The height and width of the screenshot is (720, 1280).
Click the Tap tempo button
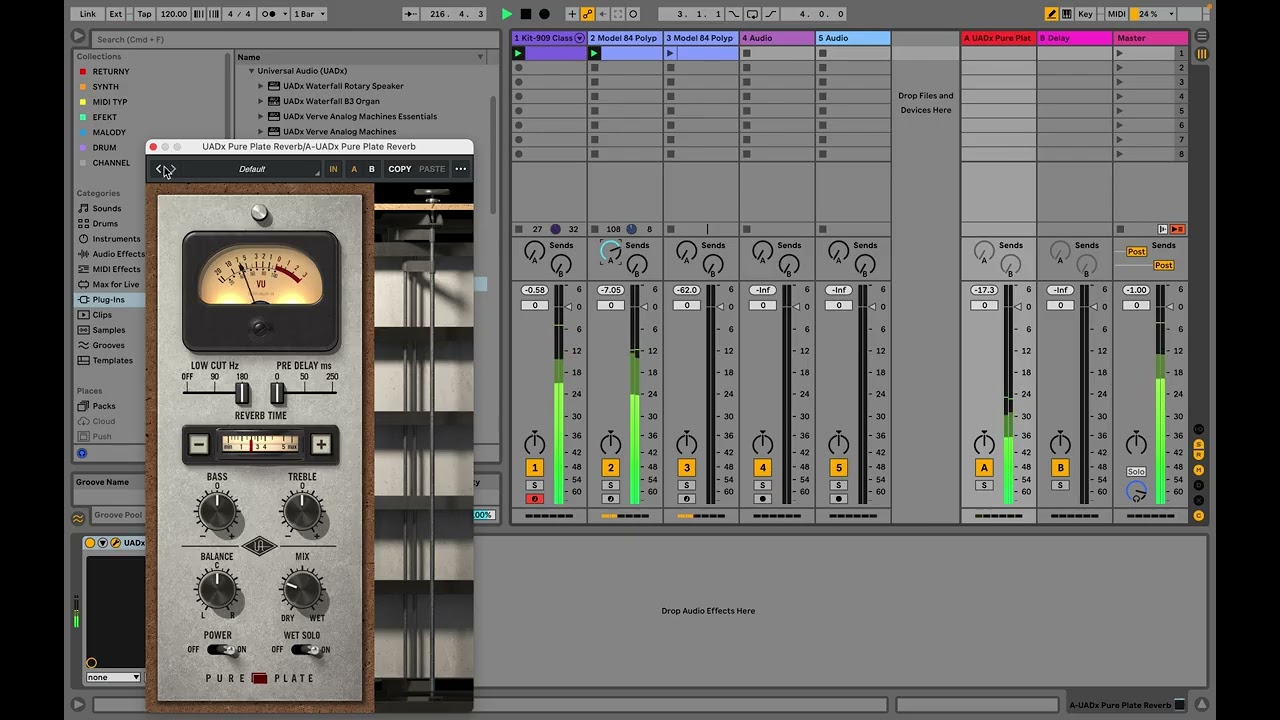coord(145,14)
